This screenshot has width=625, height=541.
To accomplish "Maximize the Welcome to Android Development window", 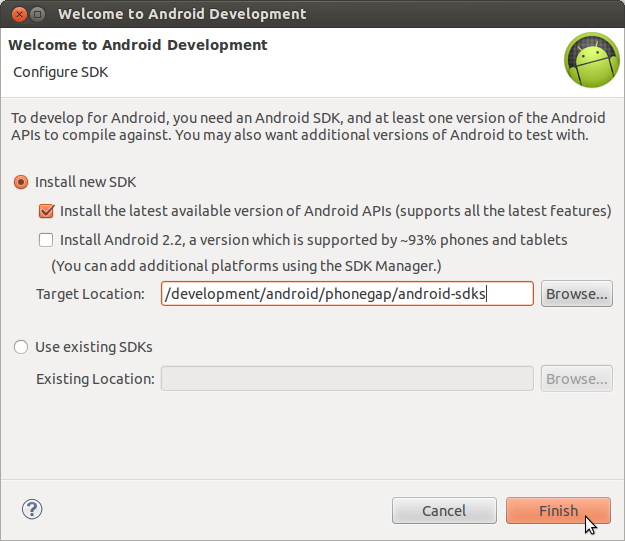I will tap(37, 14).
